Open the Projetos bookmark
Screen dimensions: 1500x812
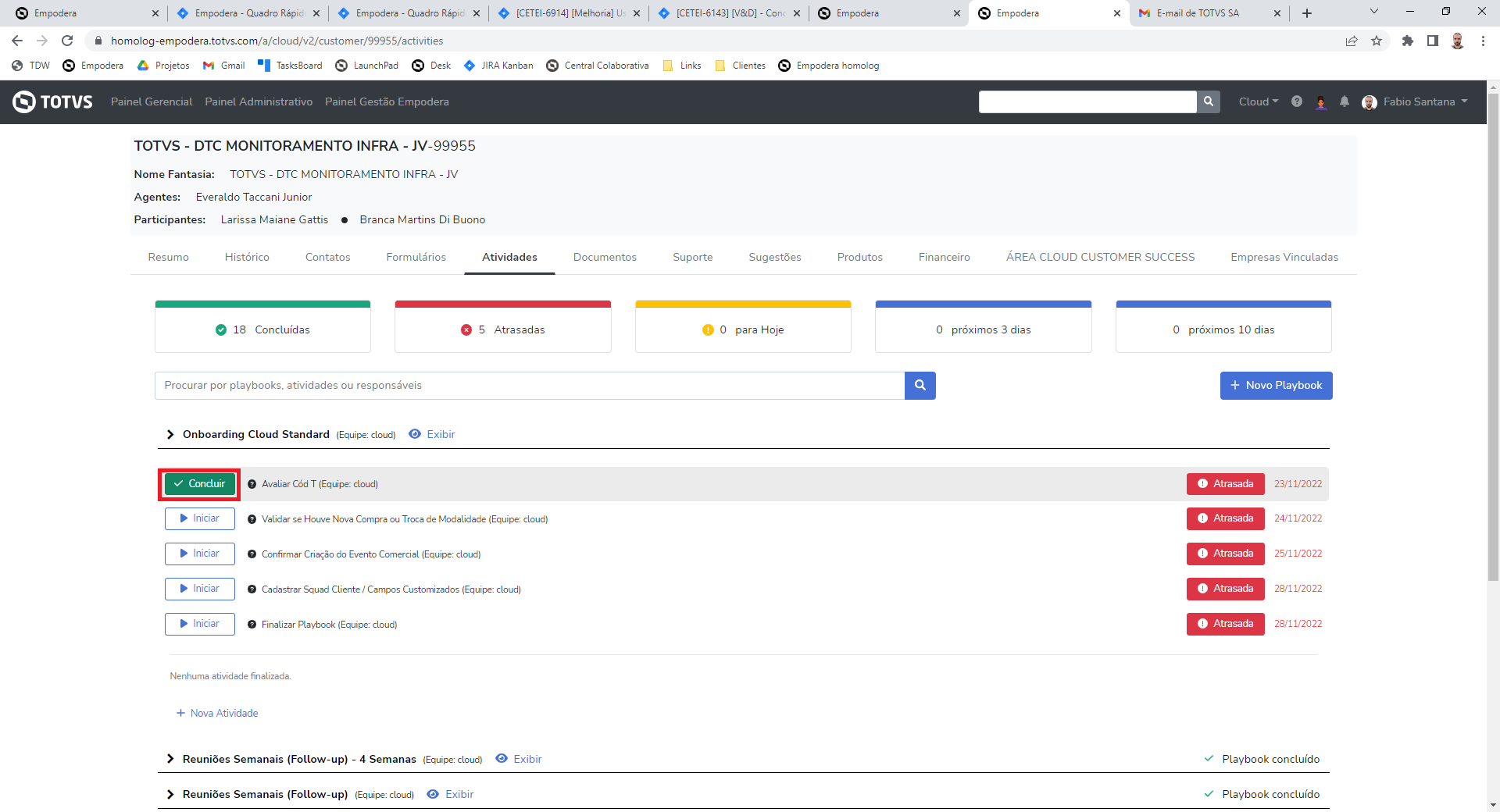[x=163, y=66]
